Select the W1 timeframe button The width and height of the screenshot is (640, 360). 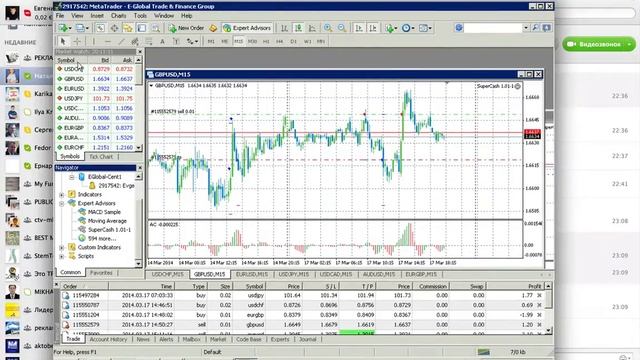[x=307, y=41]
